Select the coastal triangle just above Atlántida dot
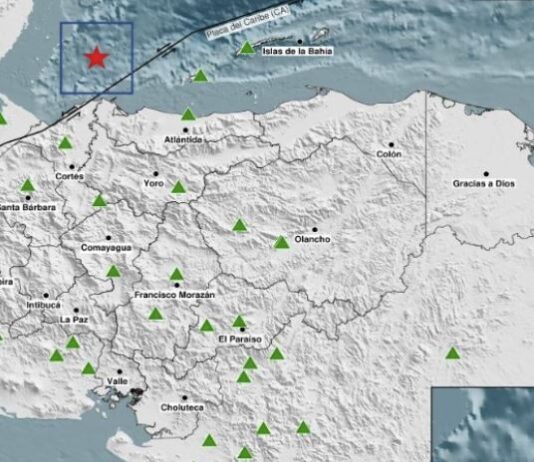This screenshot has height=462, width=534. tap(188, 114)
